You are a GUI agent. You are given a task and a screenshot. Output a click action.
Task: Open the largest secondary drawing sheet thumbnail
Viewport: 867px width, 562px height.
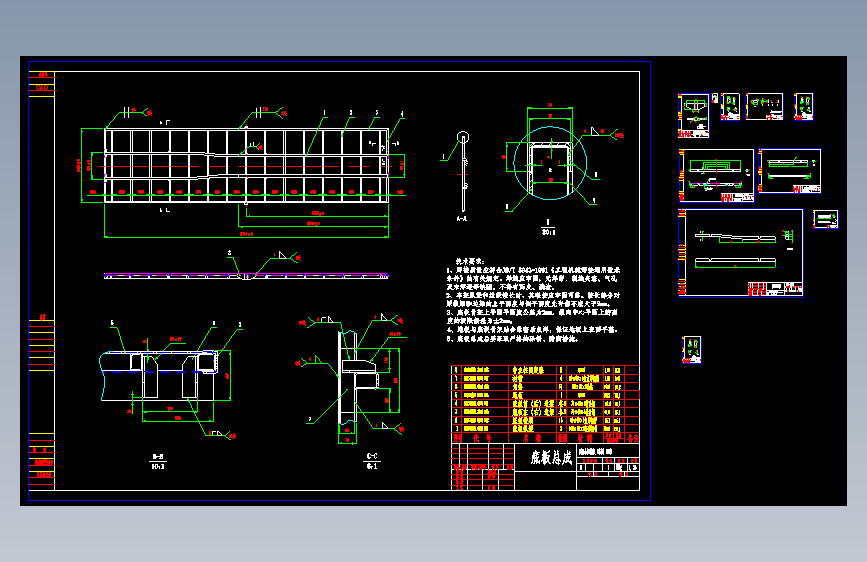coord(740,253)
